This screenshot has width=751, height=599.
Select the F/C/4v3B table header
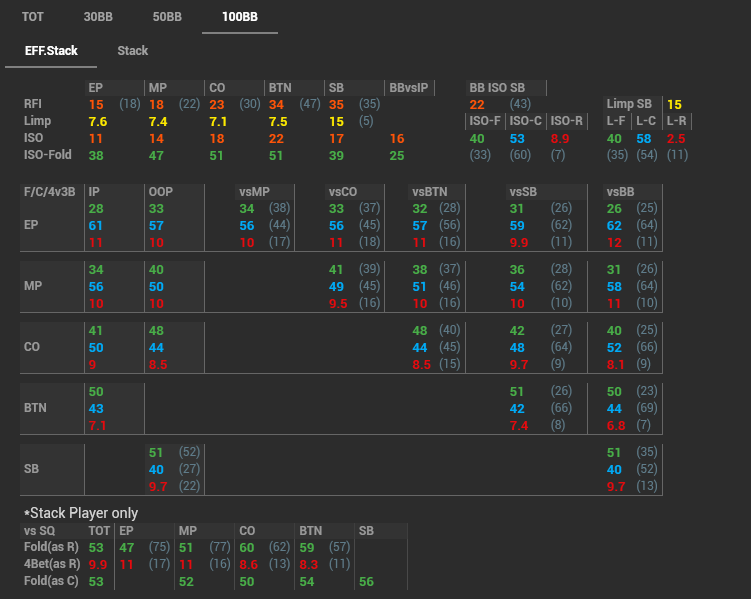[50, 191]
